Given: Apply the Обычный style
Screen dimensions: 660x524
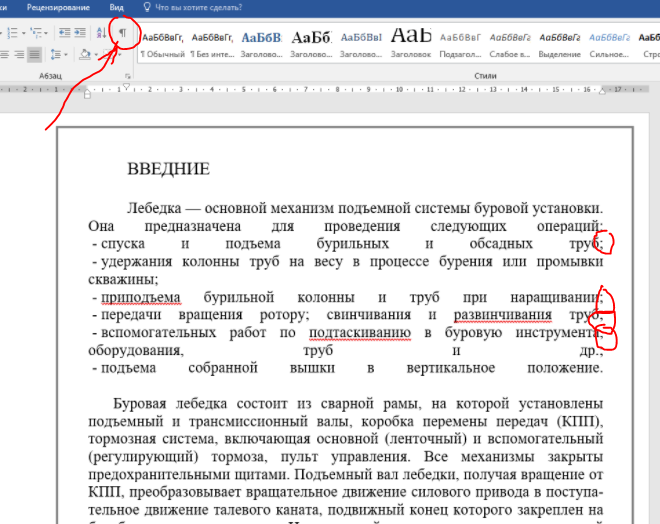Looking at the screenshot, I should coord(163,44).
